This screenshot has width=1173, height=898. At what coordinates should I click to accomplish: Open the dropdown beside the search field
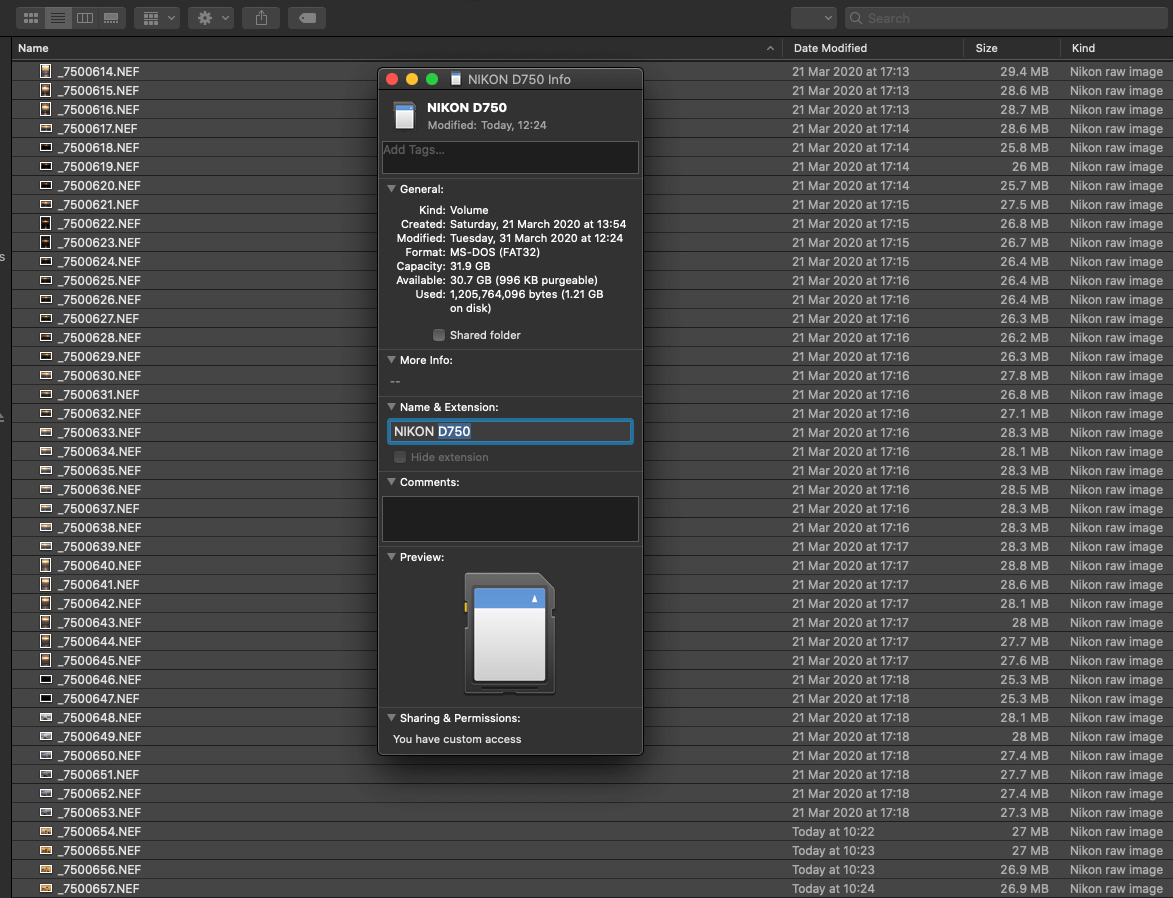point(814,18)
